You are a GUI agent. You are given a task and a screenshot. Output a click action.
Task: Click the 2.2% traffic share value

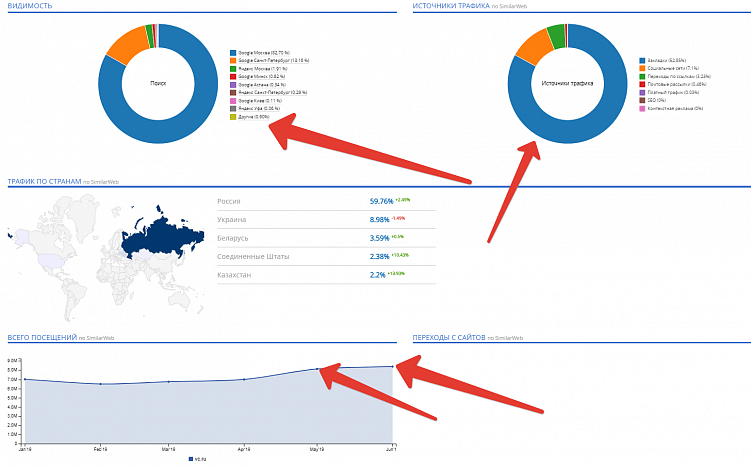377,275
